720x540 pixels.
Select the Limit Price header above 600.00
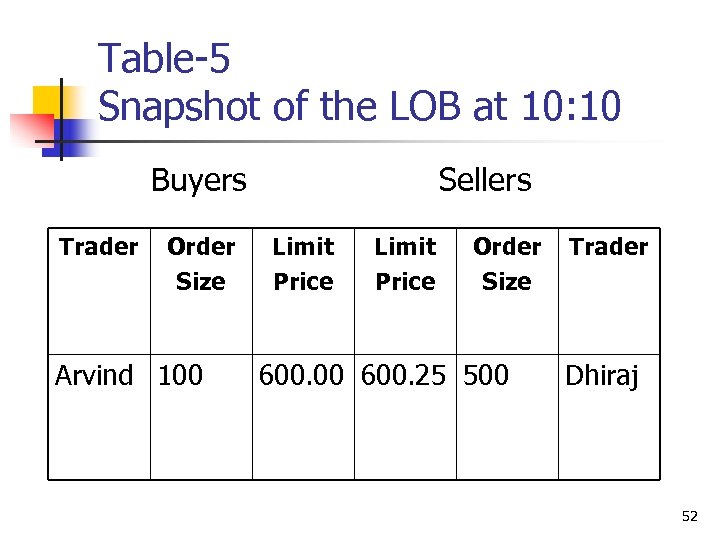303,264
